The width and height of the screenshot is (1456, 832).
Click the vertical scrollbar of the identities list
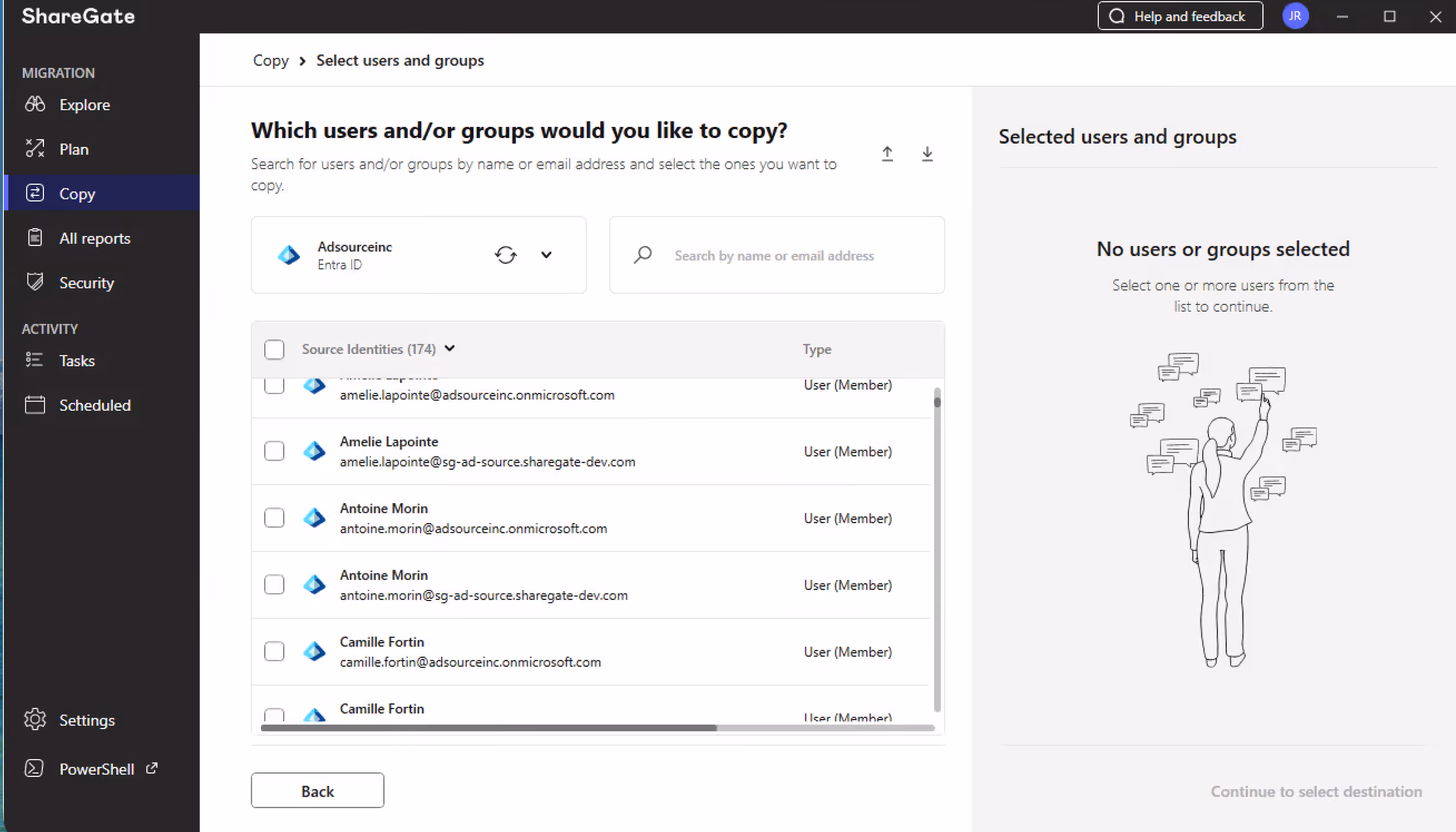point(937,550)
